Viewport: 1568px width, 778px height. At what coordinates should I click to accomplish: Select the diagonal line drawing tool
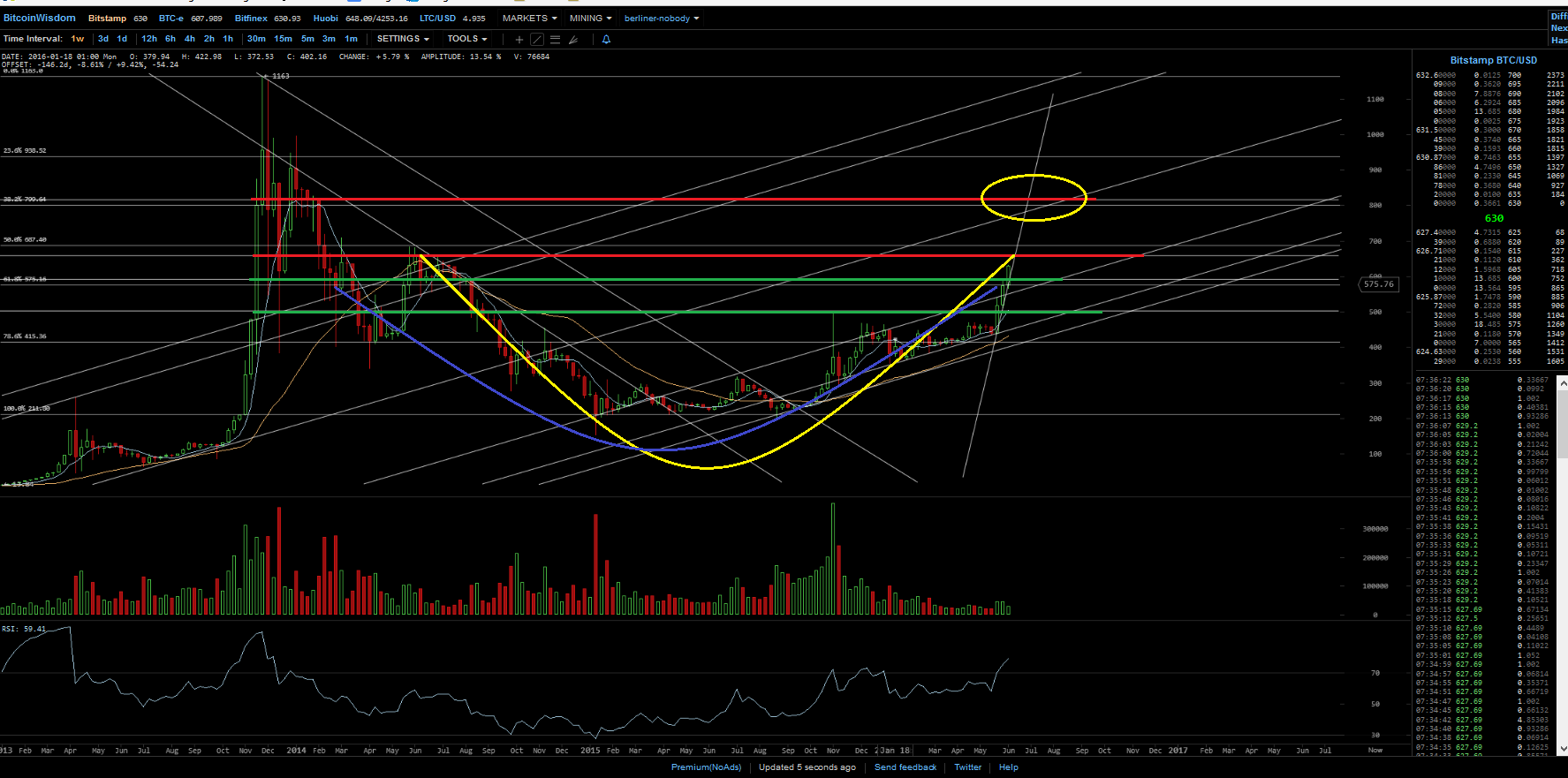537,40
